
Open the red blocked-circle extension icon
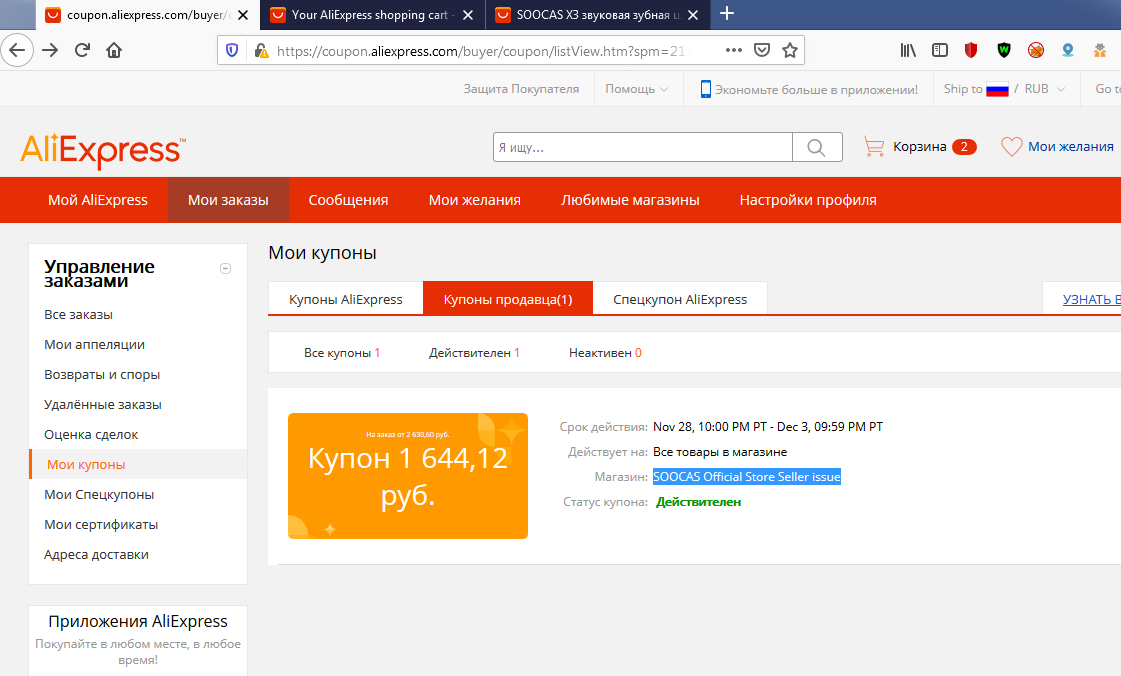click(1036, 50)
